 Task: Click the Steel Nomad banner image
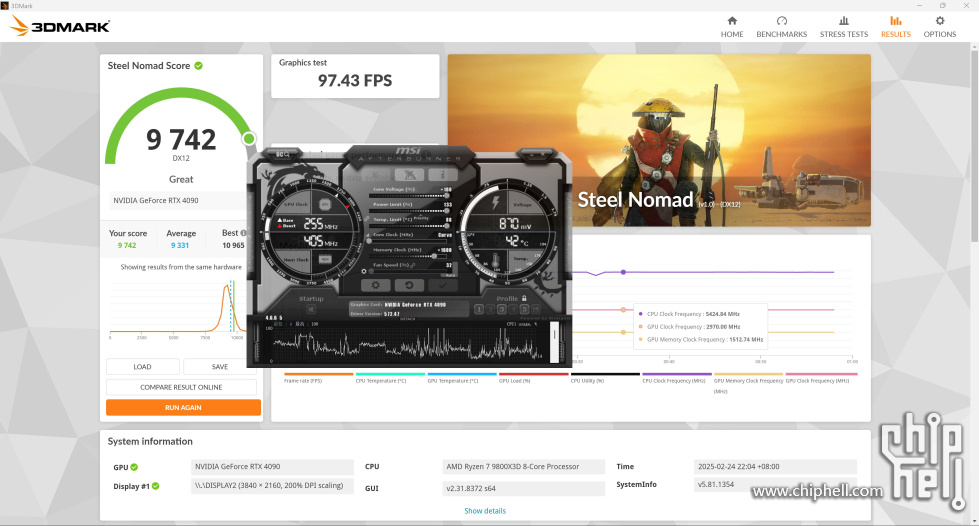click(659, 141)
